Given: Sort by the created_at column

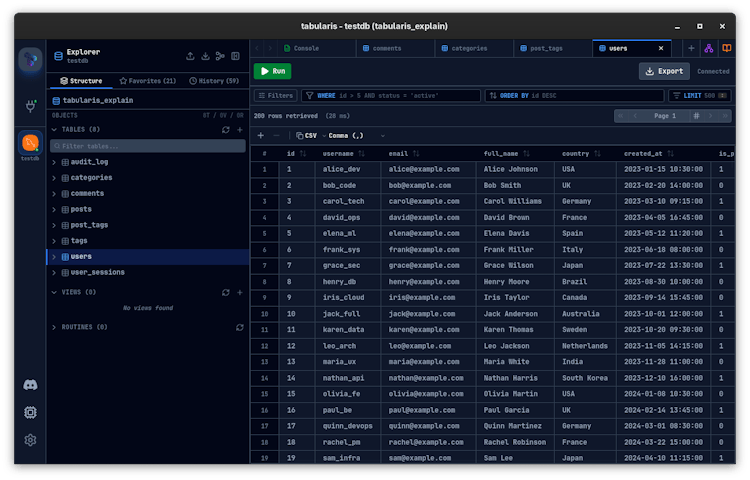Looking at the screenshot, I should (671, 154).
